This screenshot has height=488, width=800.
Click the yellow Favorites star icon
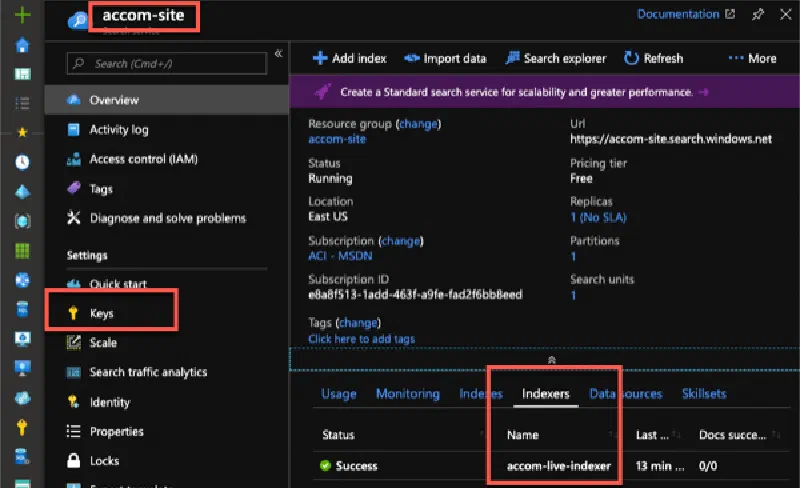pyautogui.click(x=22, y=132)
